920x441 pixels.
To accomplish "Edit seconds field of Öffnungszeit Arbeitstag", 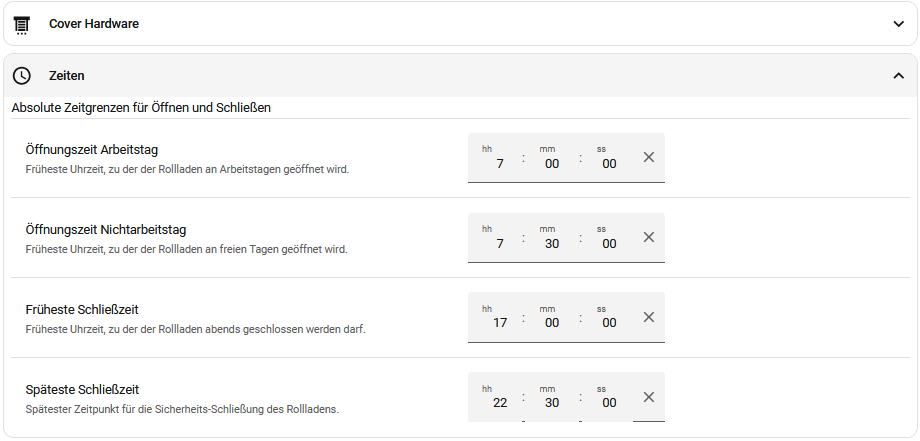I will [609, 158].
